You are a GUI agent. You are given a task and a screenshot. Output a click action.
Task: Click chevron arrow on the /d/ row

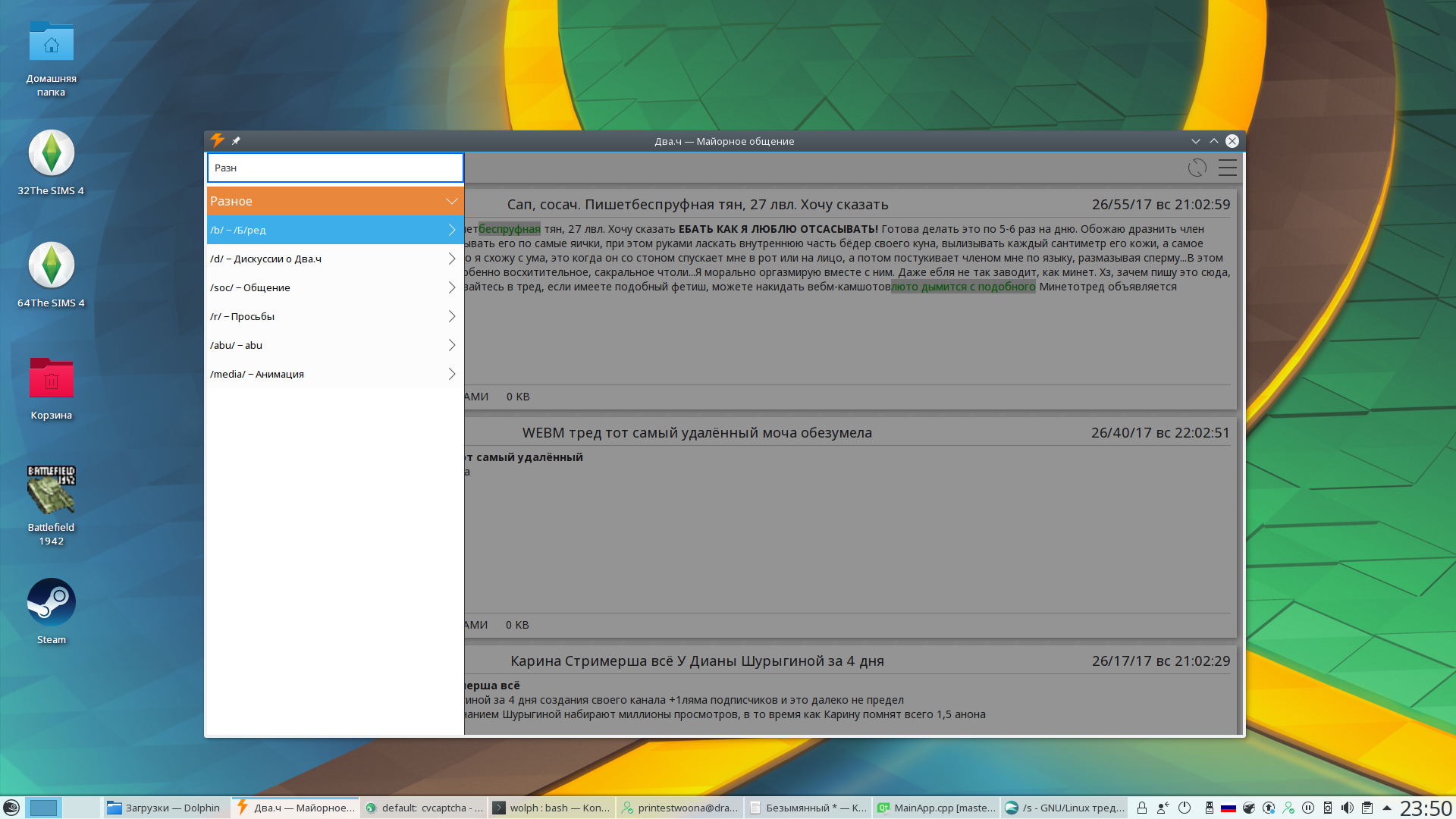pyautogui.click(x=452, y=259)
